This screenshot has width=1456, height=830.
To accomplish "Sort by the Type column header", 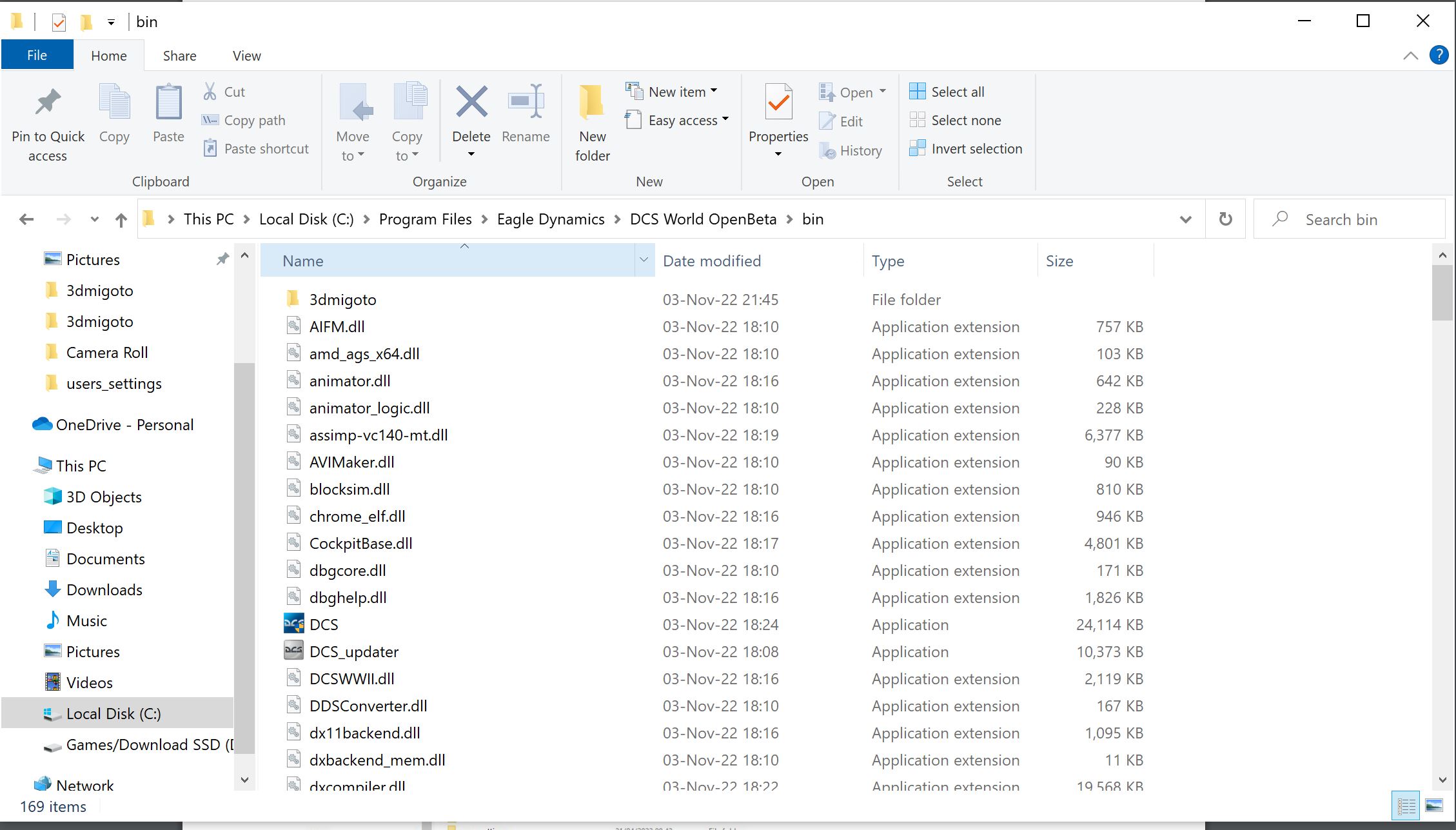I will pyautogui.click(x=950, y=261).
